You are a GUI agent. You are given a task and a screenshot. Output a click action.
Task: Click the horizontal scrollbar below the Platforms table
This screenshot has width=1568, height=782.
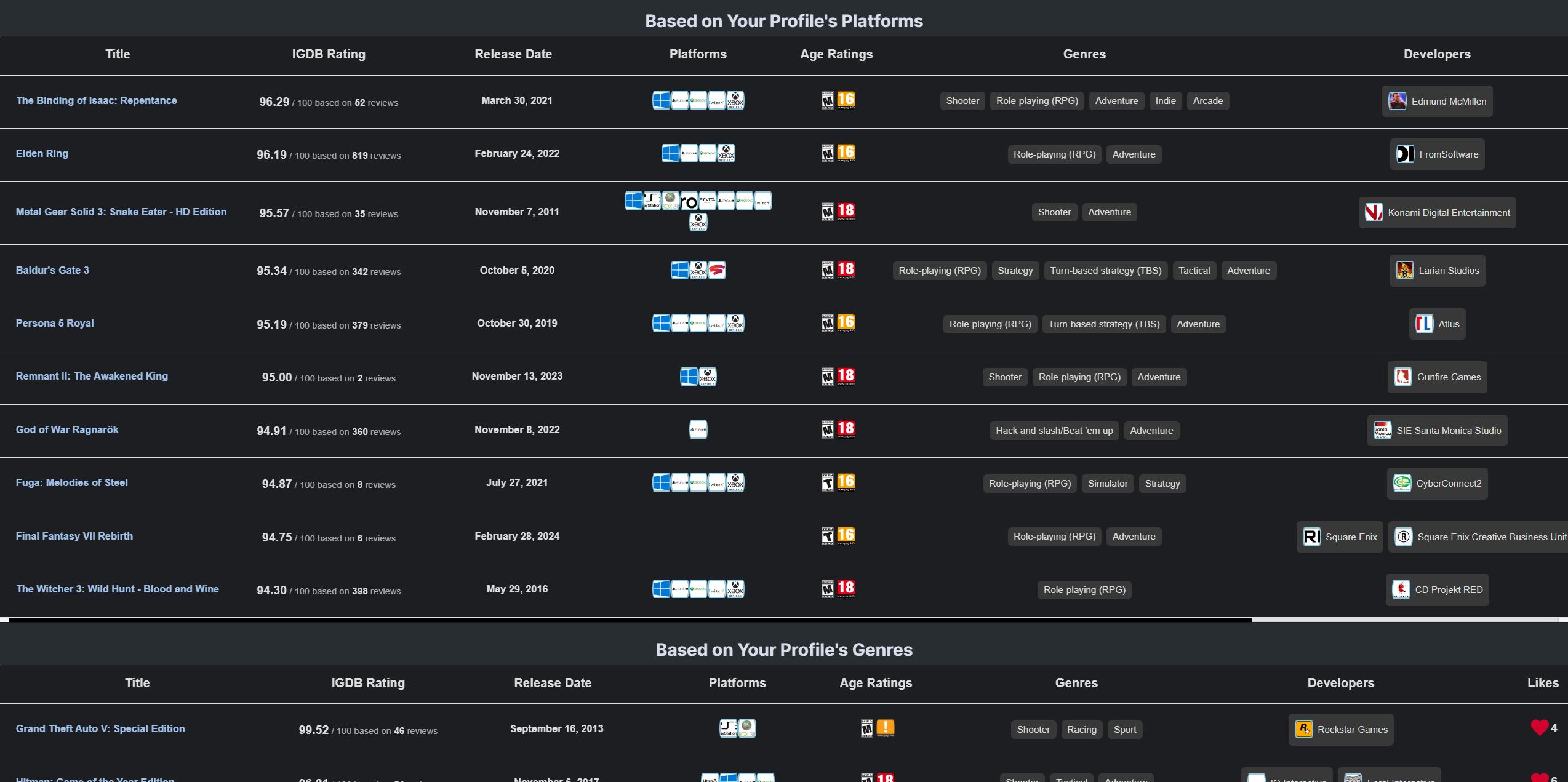[x=630, y=620]
